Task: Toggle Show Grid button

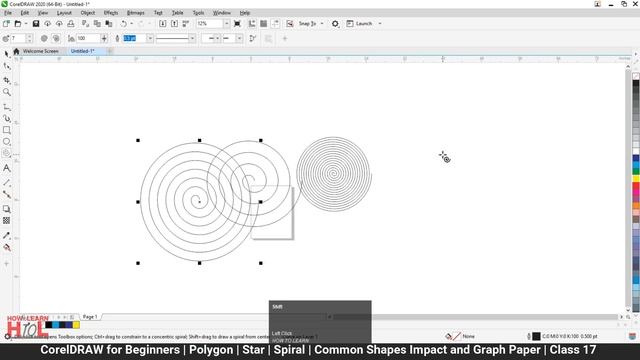Action: click(x=264, y=24)
